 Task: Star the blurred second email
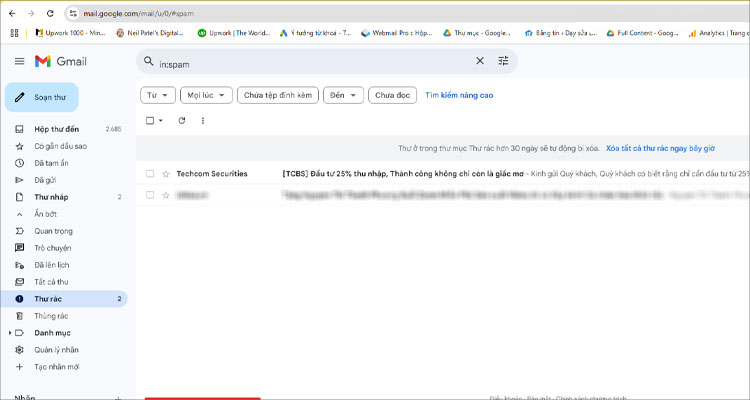[x=166, y=195]
